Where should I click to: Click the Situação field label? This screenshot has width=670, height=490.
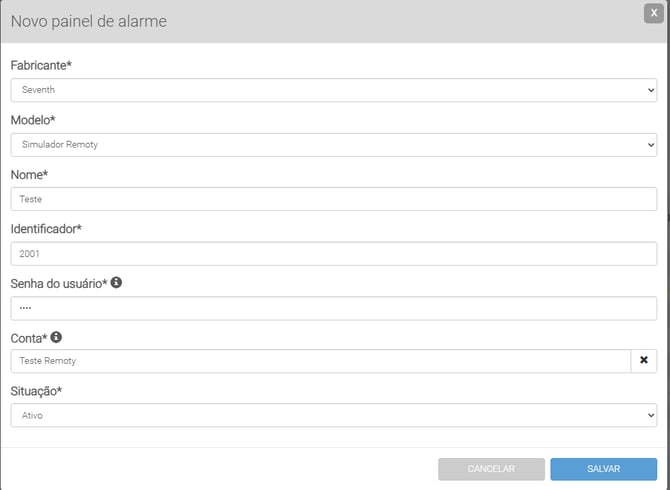[37, 391]
